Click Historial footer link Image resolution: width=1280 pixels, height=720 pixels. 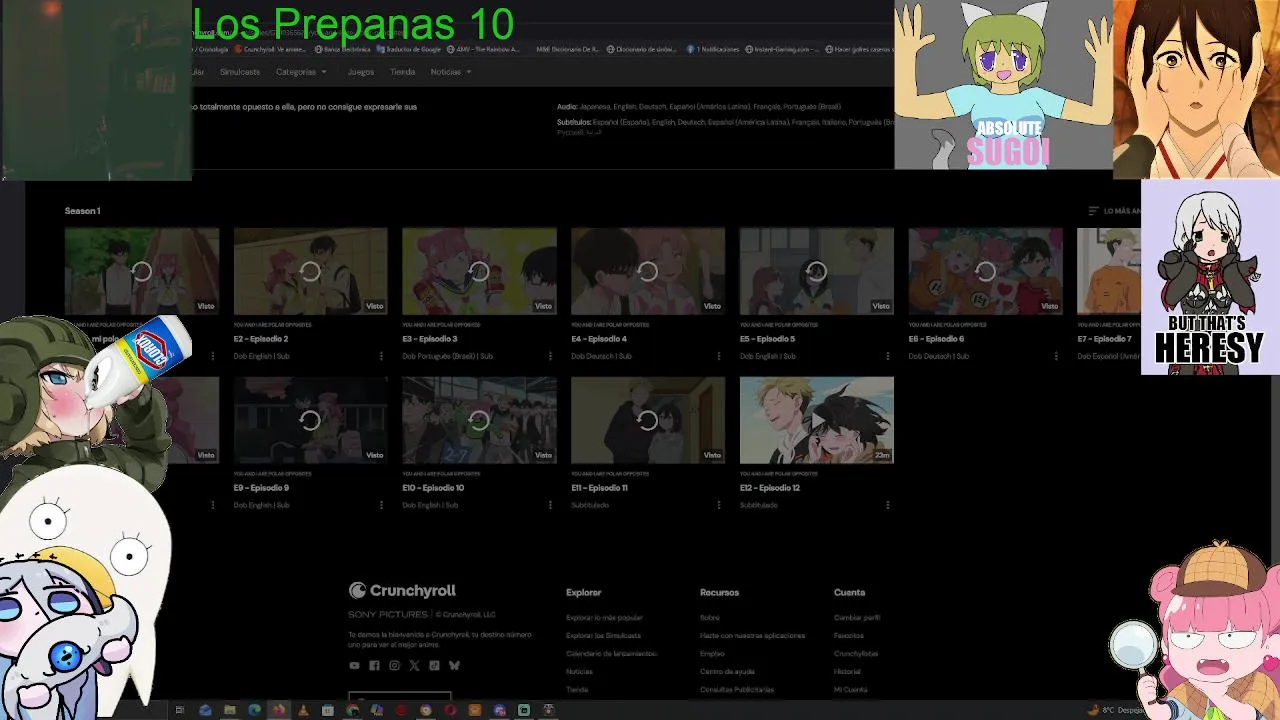pos(847,672)
